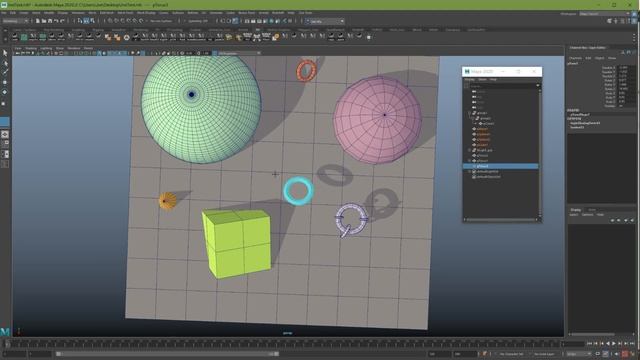Select the arrow Select tool in toolbox
Screen dimensions: 640x360
coord(5,53)
